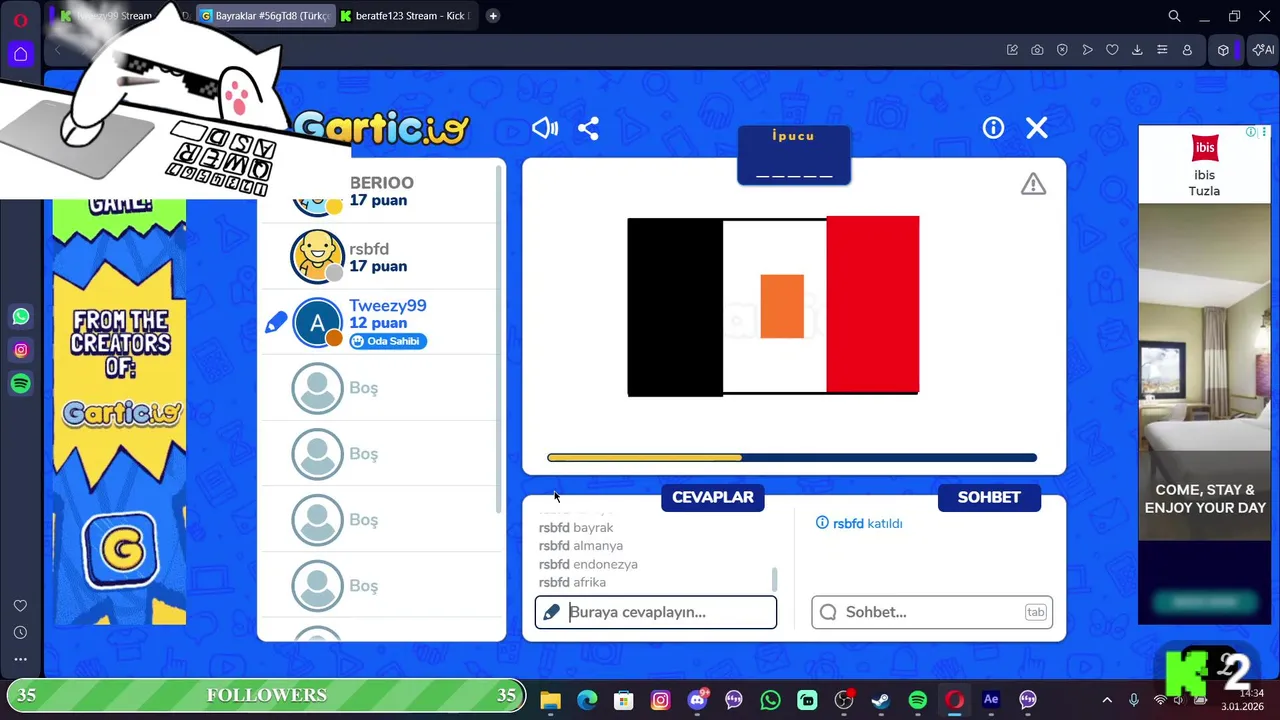Open Discord from the taskbar
1280x720 pixels.
(x=697, y=700)
